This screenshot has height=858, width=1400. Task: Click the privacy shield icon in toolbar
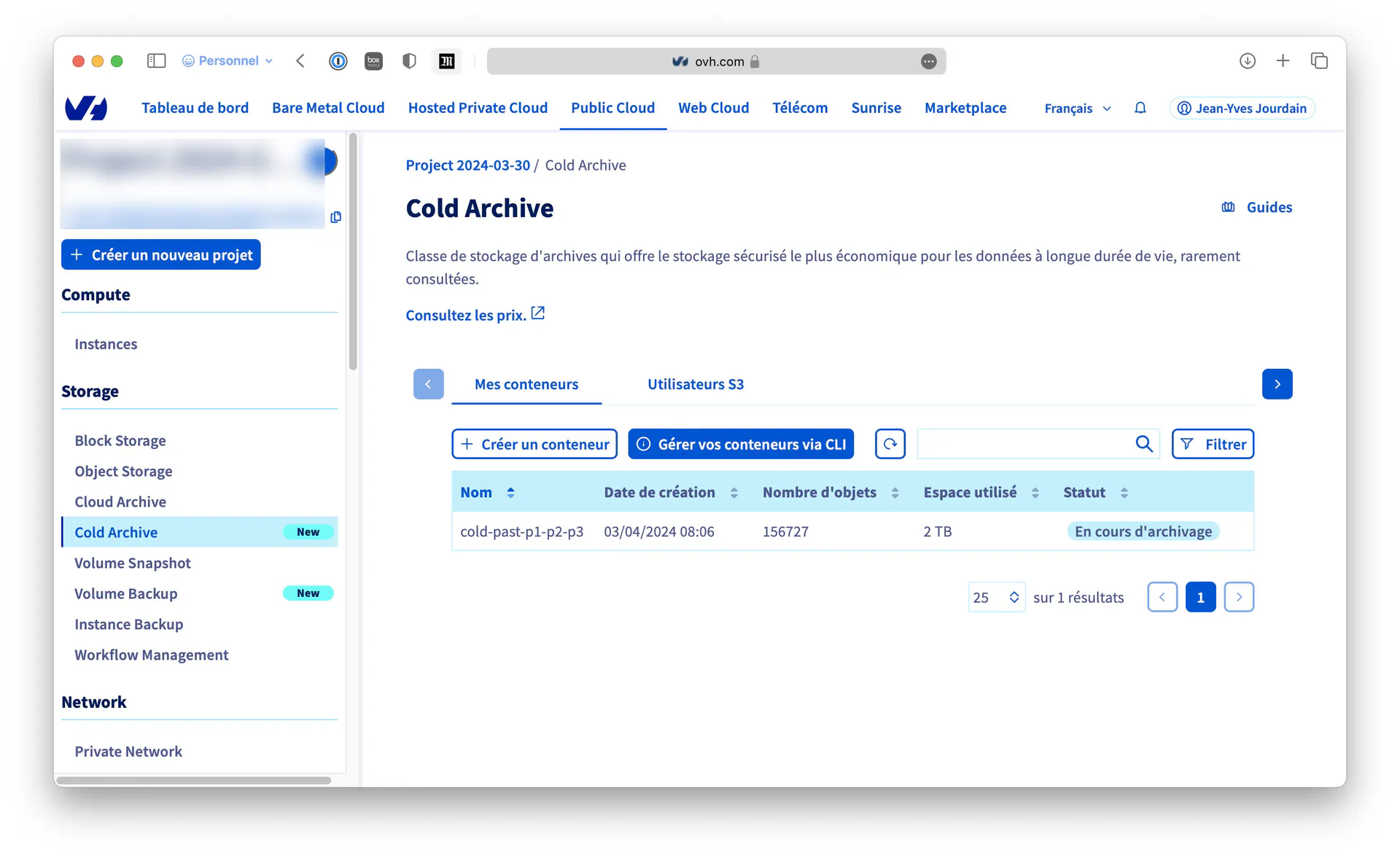409,61
